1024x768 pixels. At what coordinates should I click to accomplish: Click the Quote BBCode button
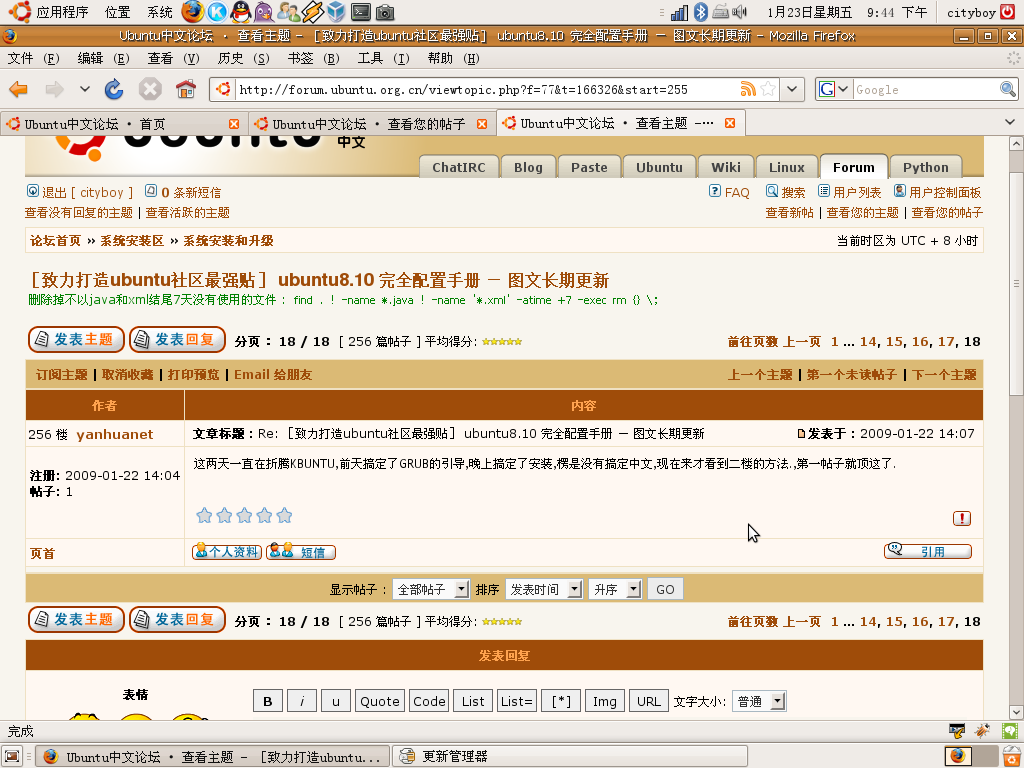click(x=380, y=701)
